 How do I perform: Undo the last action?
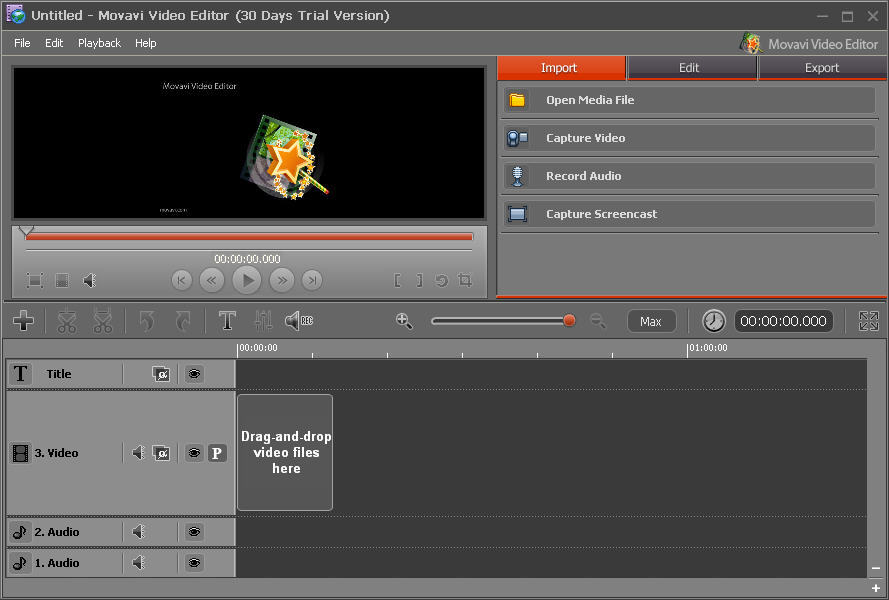(146, 321)
